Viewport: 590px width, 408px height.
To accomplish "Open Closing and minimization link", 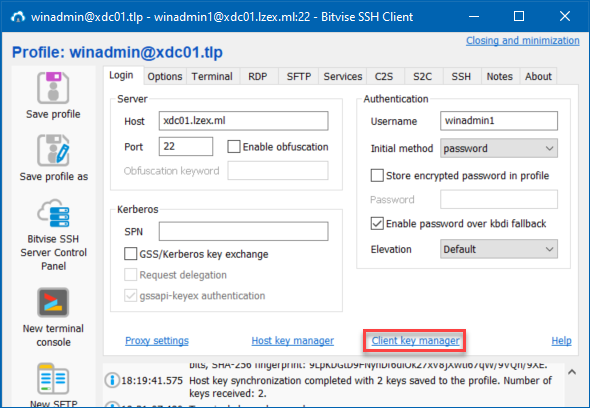I will click(x=523, y=41).
